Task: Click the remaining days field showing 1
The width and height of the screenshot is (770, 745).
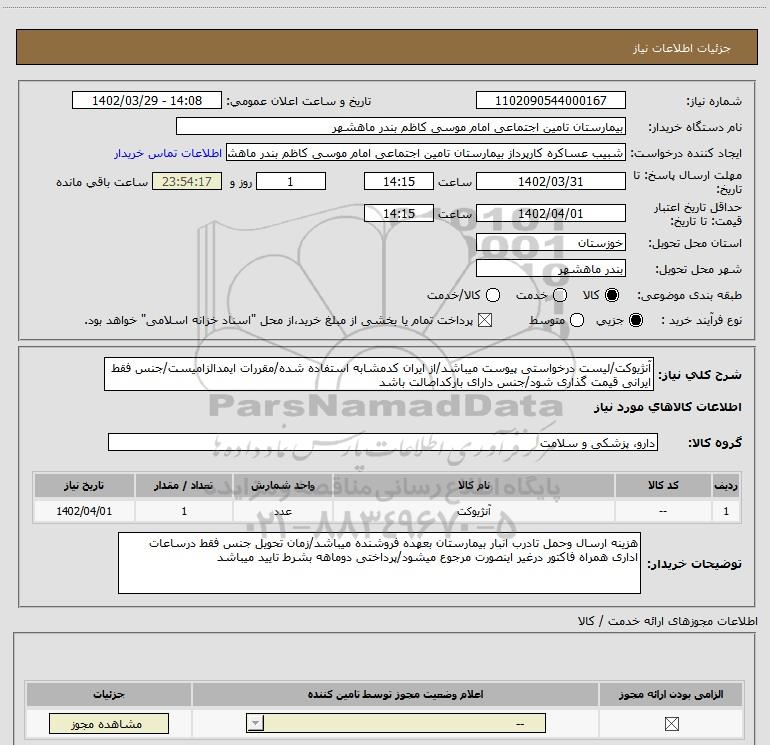Action: point(291,181)
